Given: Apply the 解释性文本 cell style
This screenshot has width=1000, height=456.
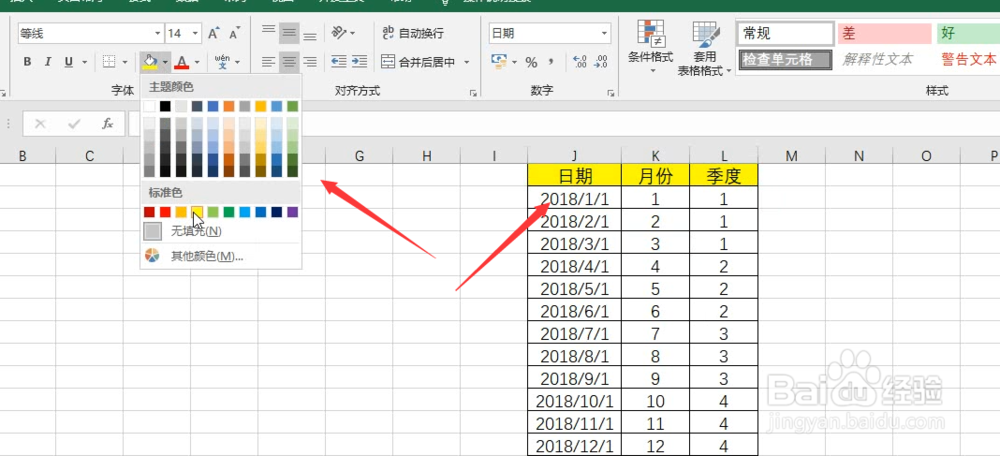Looking at the screenshot, I should click(x=885, y=60).
